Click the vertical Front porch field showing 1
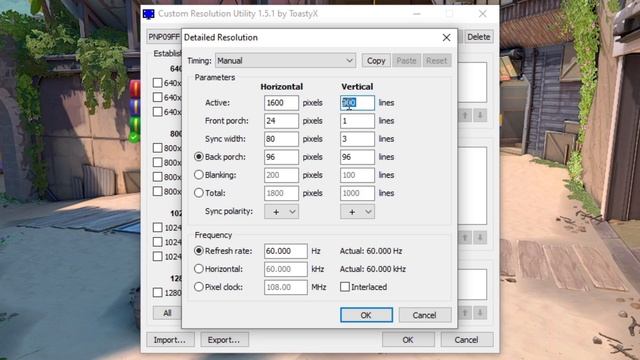The height and width of the screenshot is (360, 640). point(357,121)
